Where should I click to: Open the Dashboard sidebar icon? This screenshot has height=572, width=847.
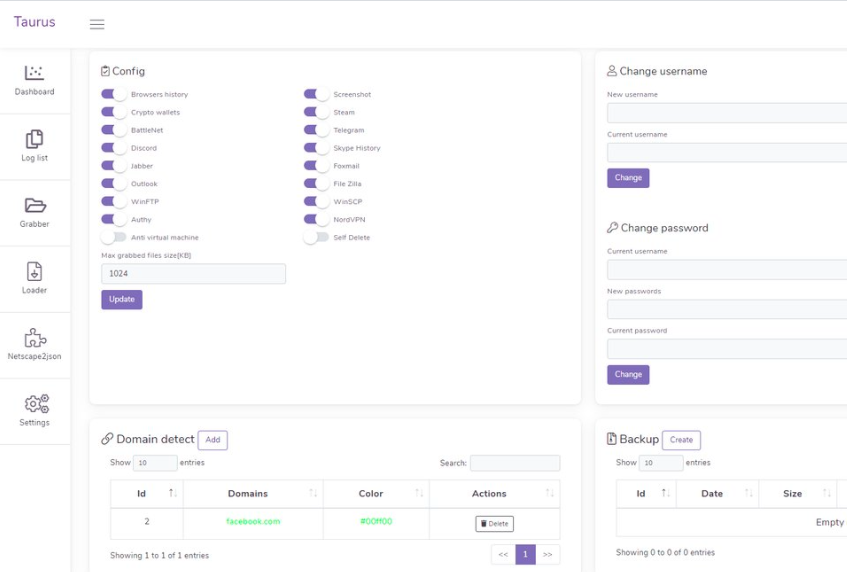(35, 73)
